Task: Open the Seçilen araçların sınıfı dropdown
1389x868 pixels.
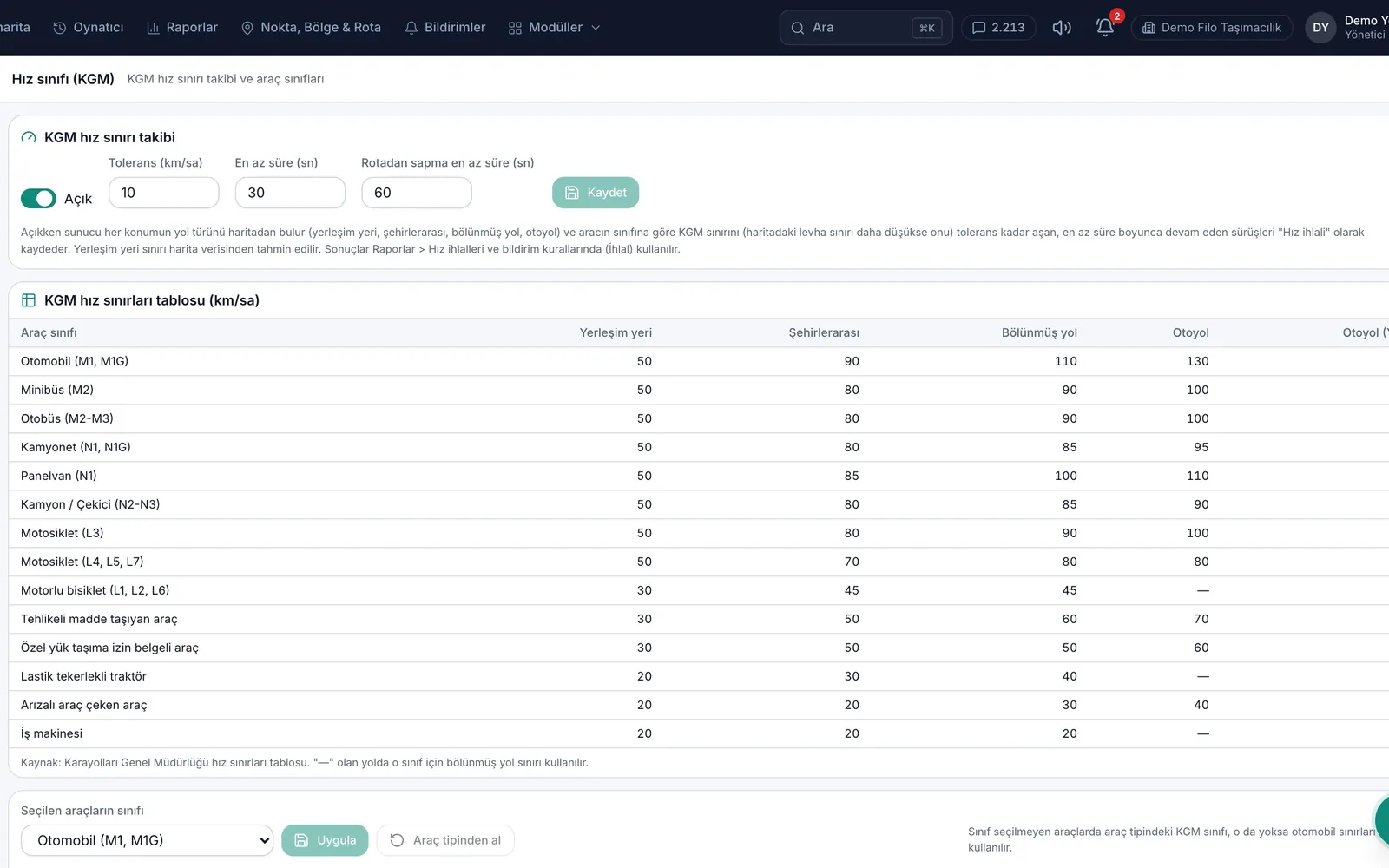Action: [147, 840]
